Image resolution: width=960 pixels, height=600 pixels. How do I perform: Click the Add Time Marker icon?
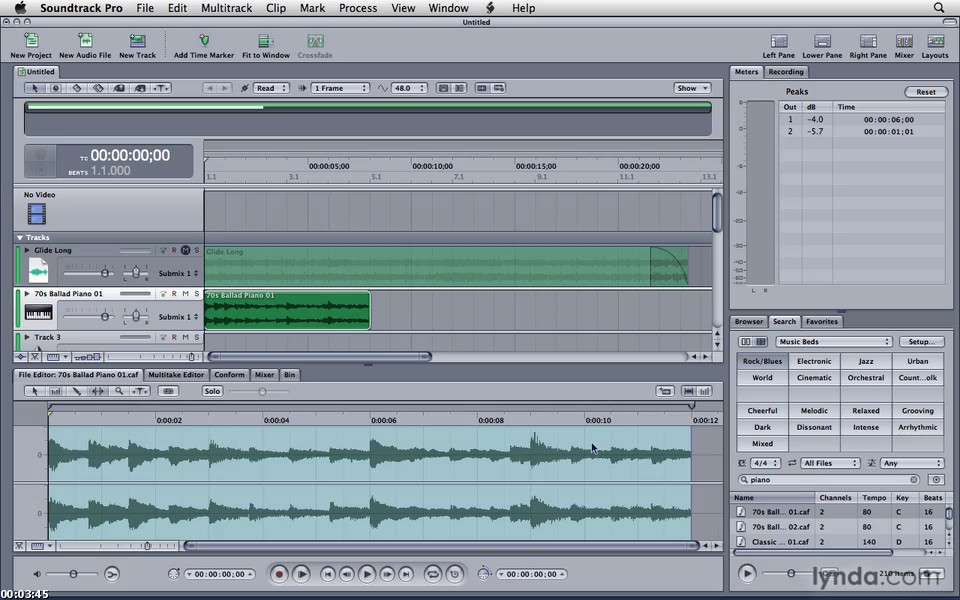click(x=204, y=41)
